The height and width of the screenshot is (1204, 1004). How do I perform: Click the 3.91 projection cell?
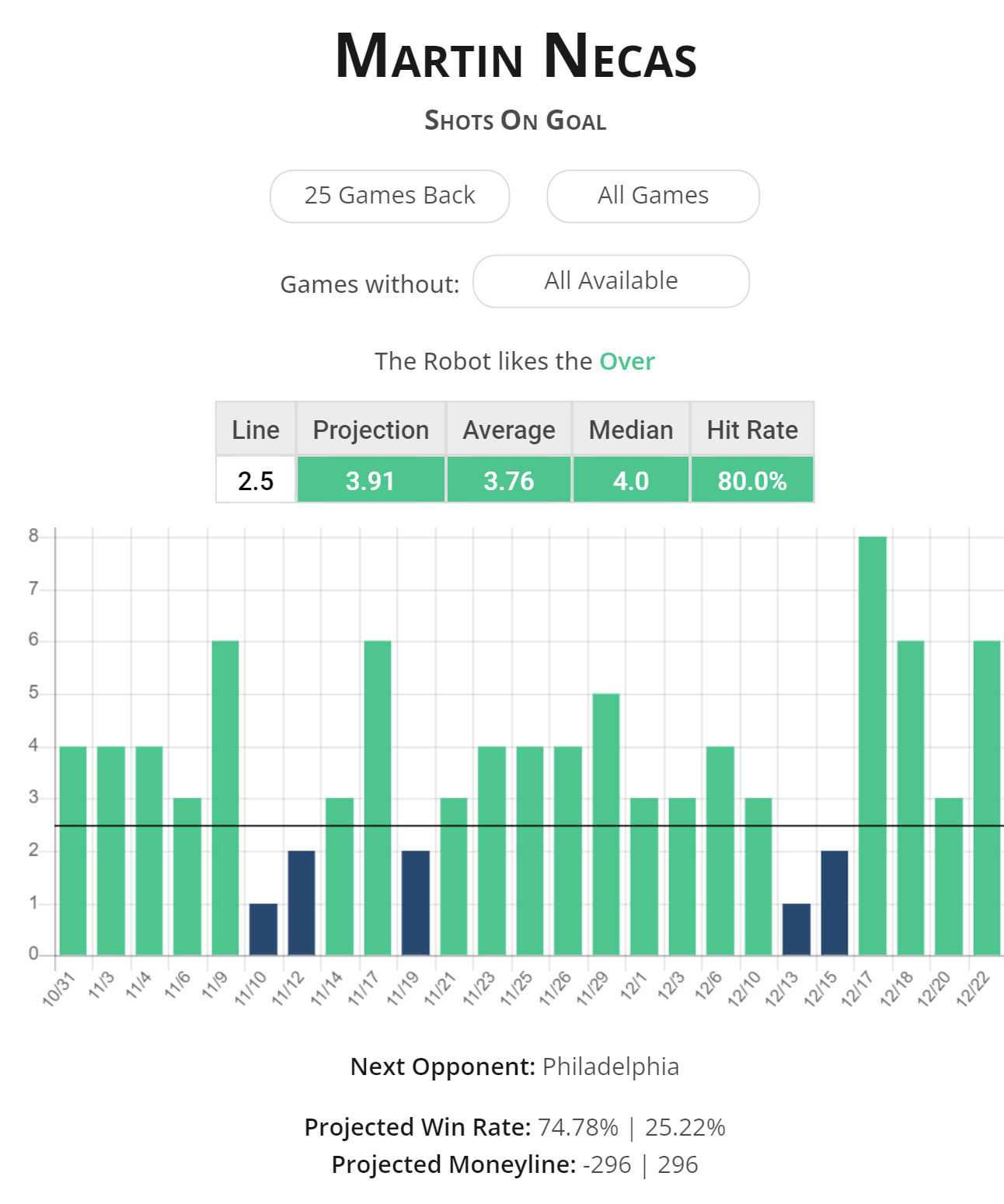(x=371, y=480)
